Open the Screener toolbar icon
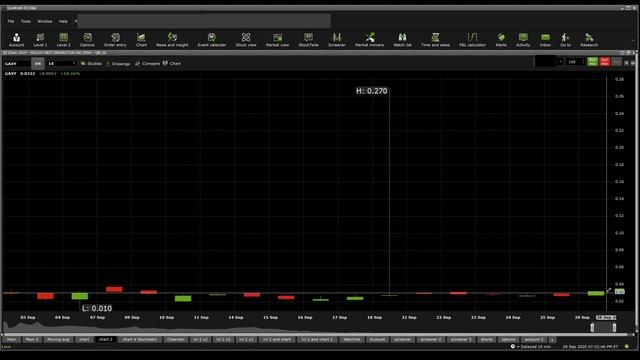640x360 pixels. tap(337, 40)
